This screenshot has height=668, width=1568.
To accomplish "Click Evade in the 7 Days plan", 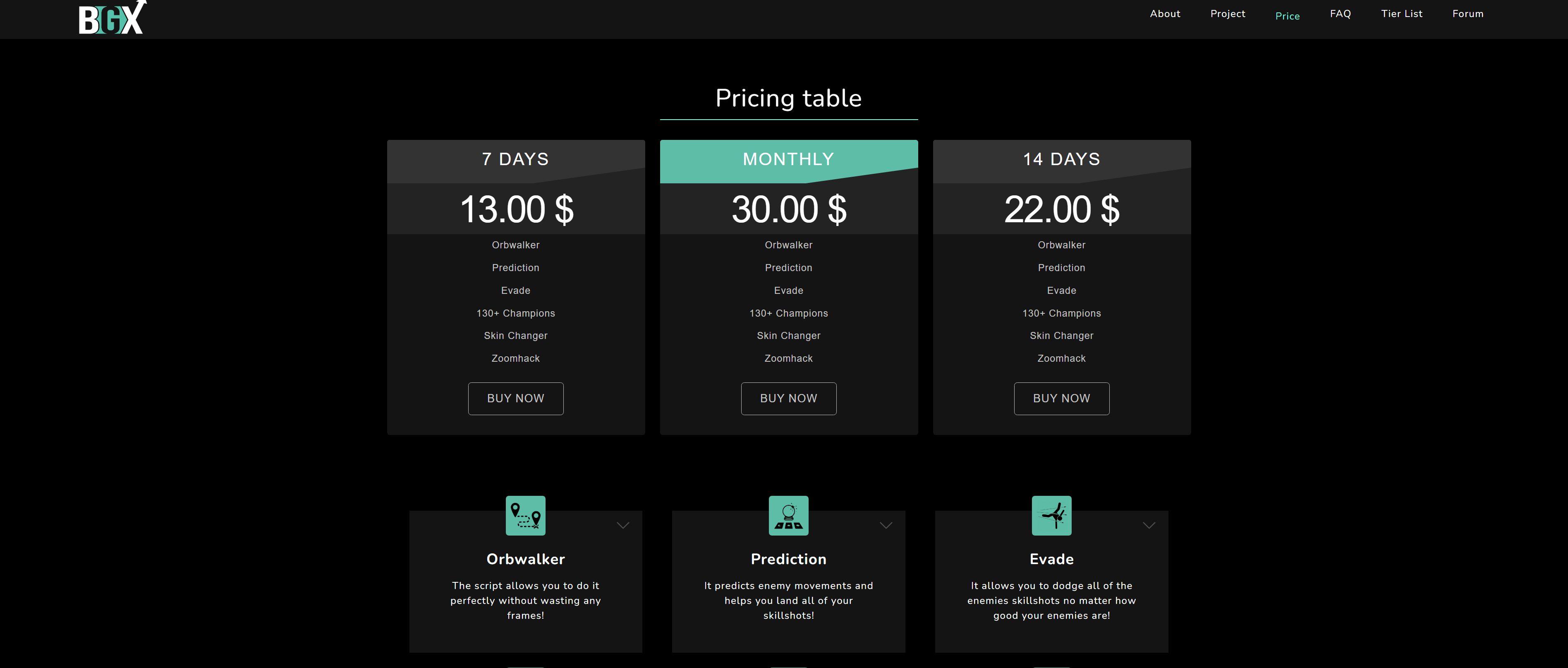I will pos(515,291).
